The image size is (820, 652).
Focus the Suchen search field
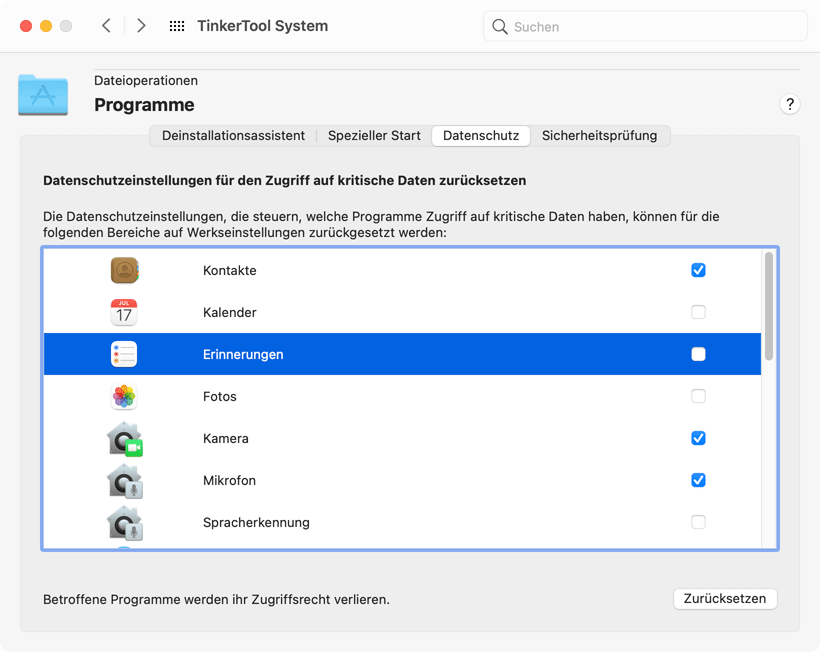(645, 27)
